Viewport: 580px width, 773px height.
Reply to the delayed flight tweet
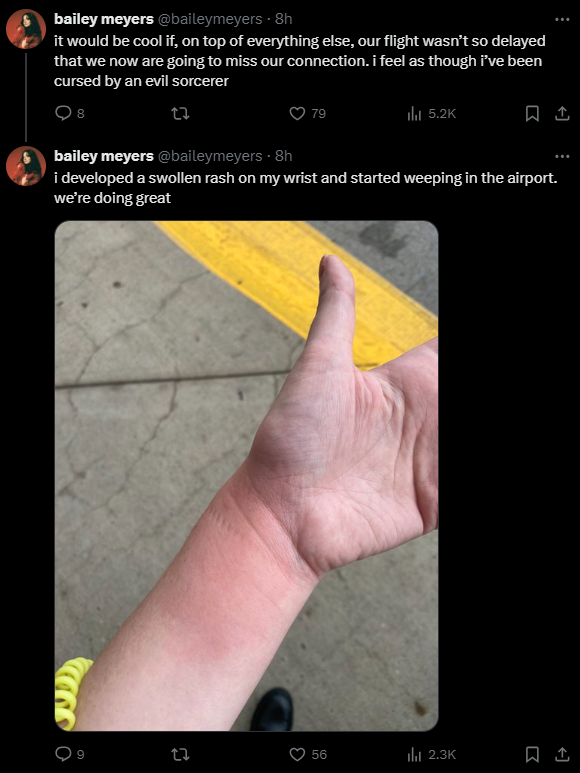click(x=69, y=114)
